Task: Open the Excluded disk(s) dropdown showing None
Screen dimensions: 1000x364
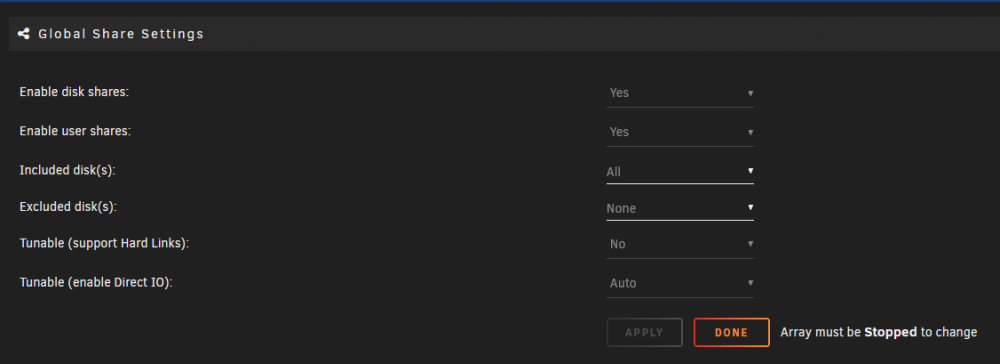Action: tap(680, 208)
